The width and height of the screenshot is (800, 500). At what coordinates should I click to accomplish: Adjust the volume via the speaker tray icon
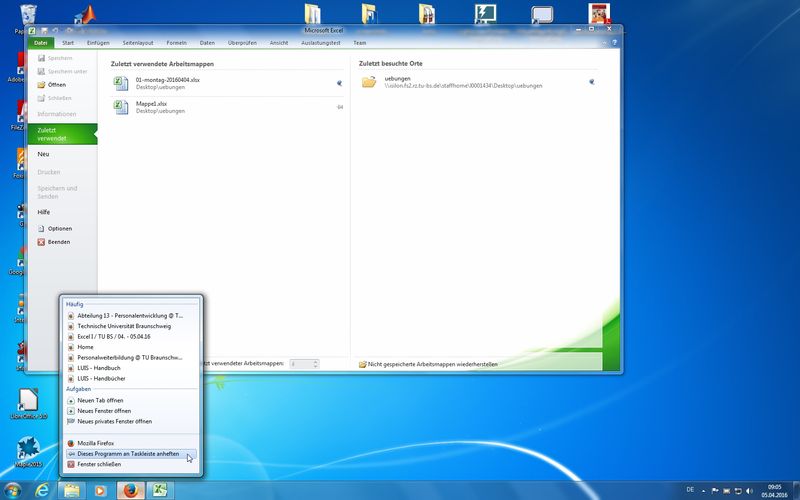click(749, 491)
